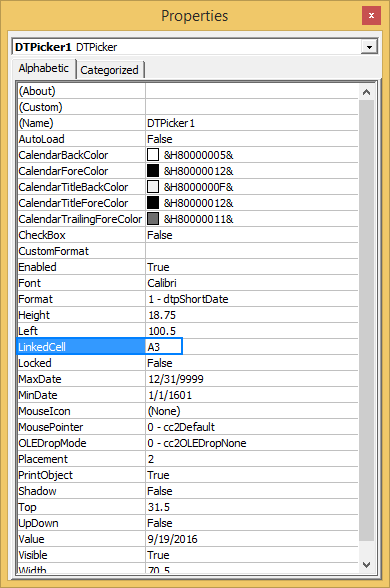Click the CalendarTitleBackColor light gray swatch
This screenshot has height=588, width=390.
click(153, 187)
